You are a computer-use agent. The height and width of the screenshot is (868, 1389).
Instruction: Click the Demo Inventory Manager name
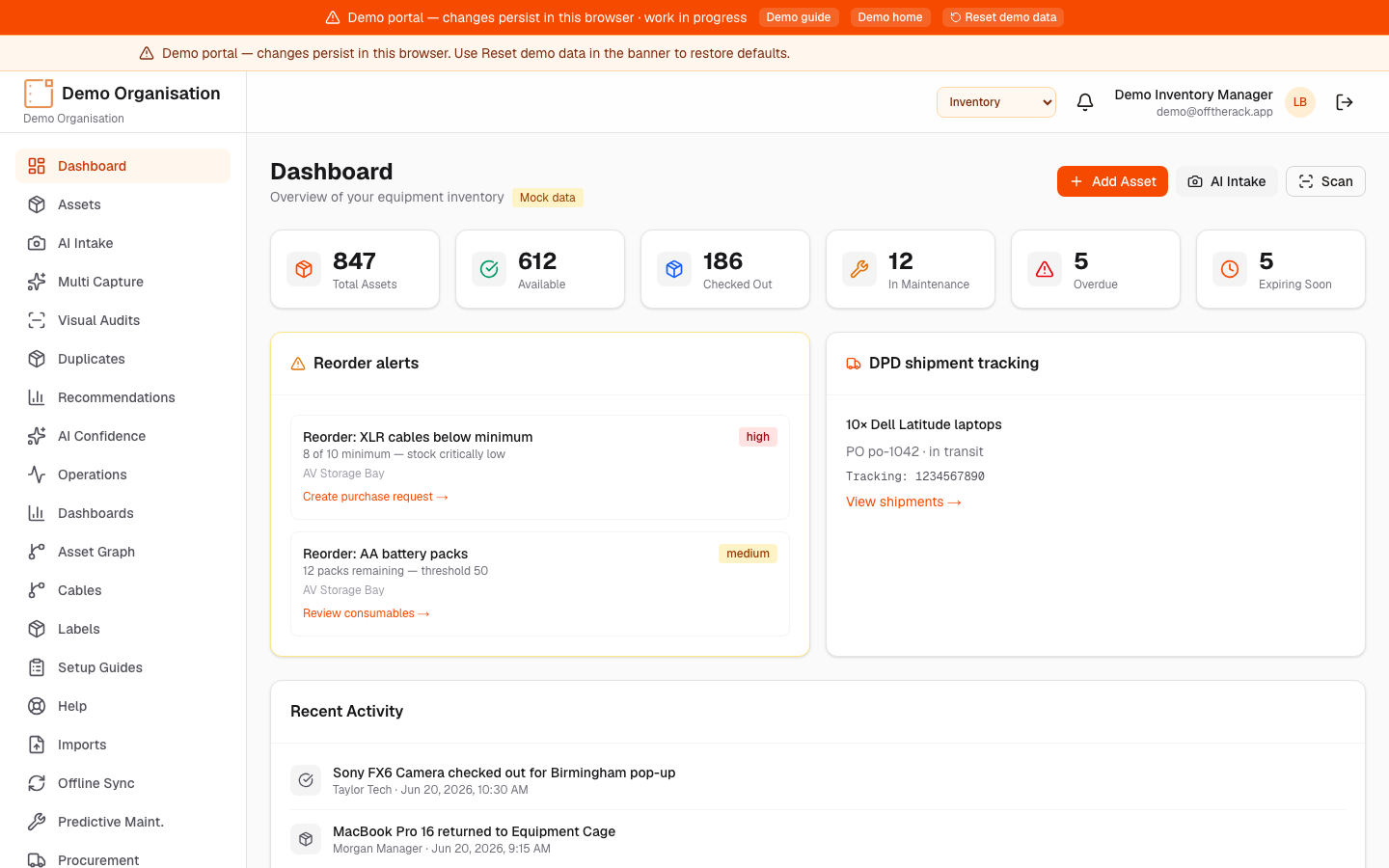click(x=1193, y=95)
